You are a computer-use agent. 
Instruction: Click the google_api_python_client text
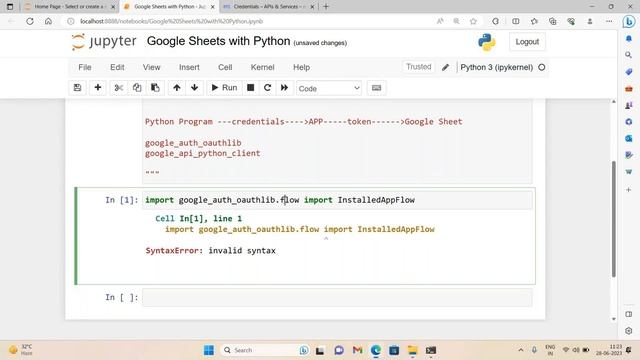coord(202,153)
